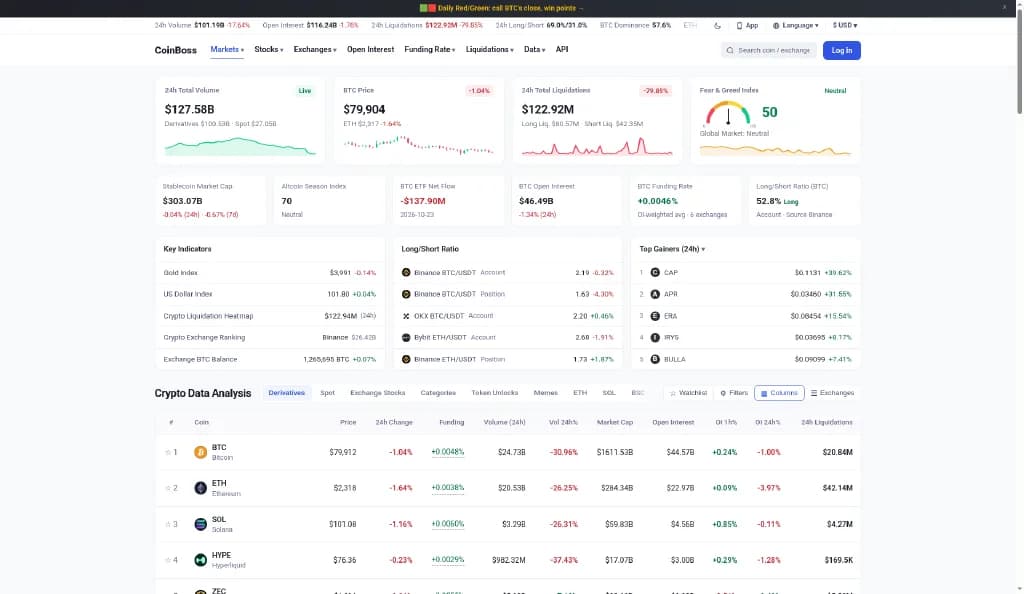Click the 24h Total Volume chart
This screenshot has height=594, width=1024.
[240, 146]
